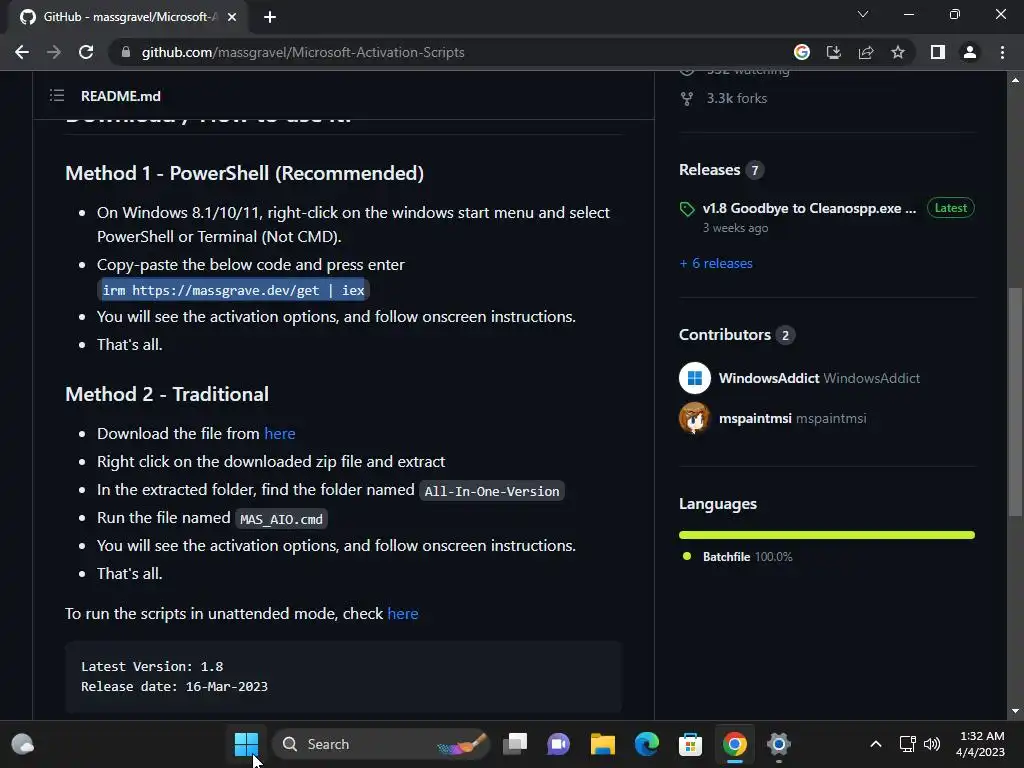Viewport: 1024px width, 768px height.
Task: Click the network tray icon
Action: click(907, 744)
